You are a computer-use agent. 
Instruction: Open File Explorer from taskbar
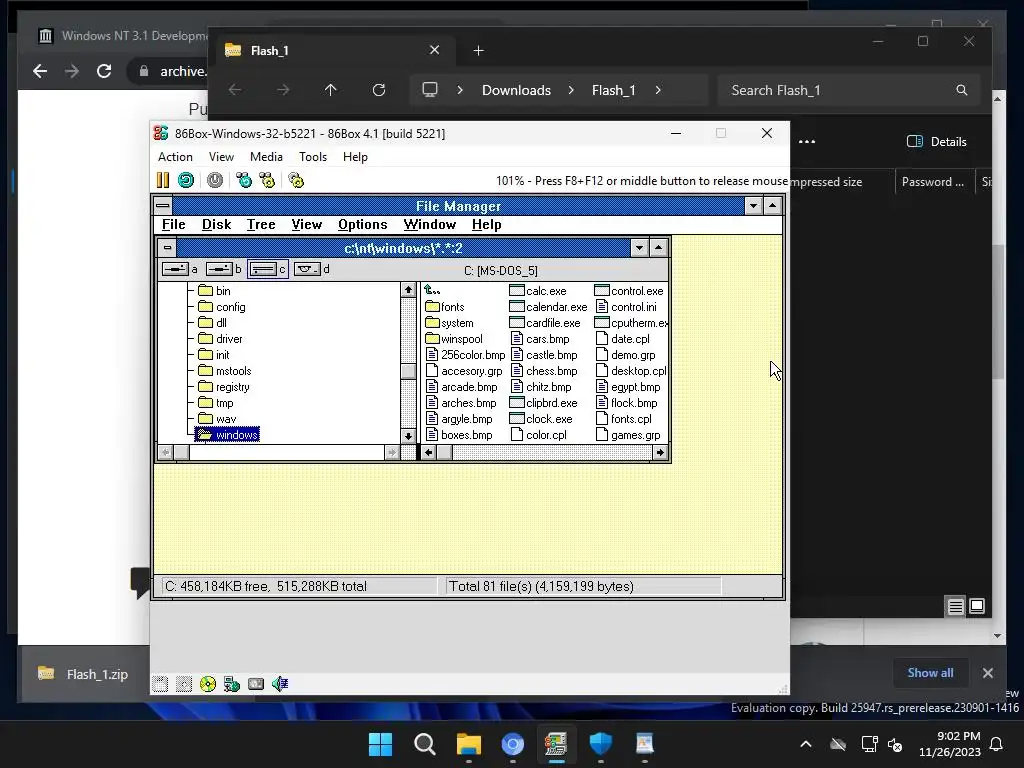pyautogui.click(x=469, y=744)
